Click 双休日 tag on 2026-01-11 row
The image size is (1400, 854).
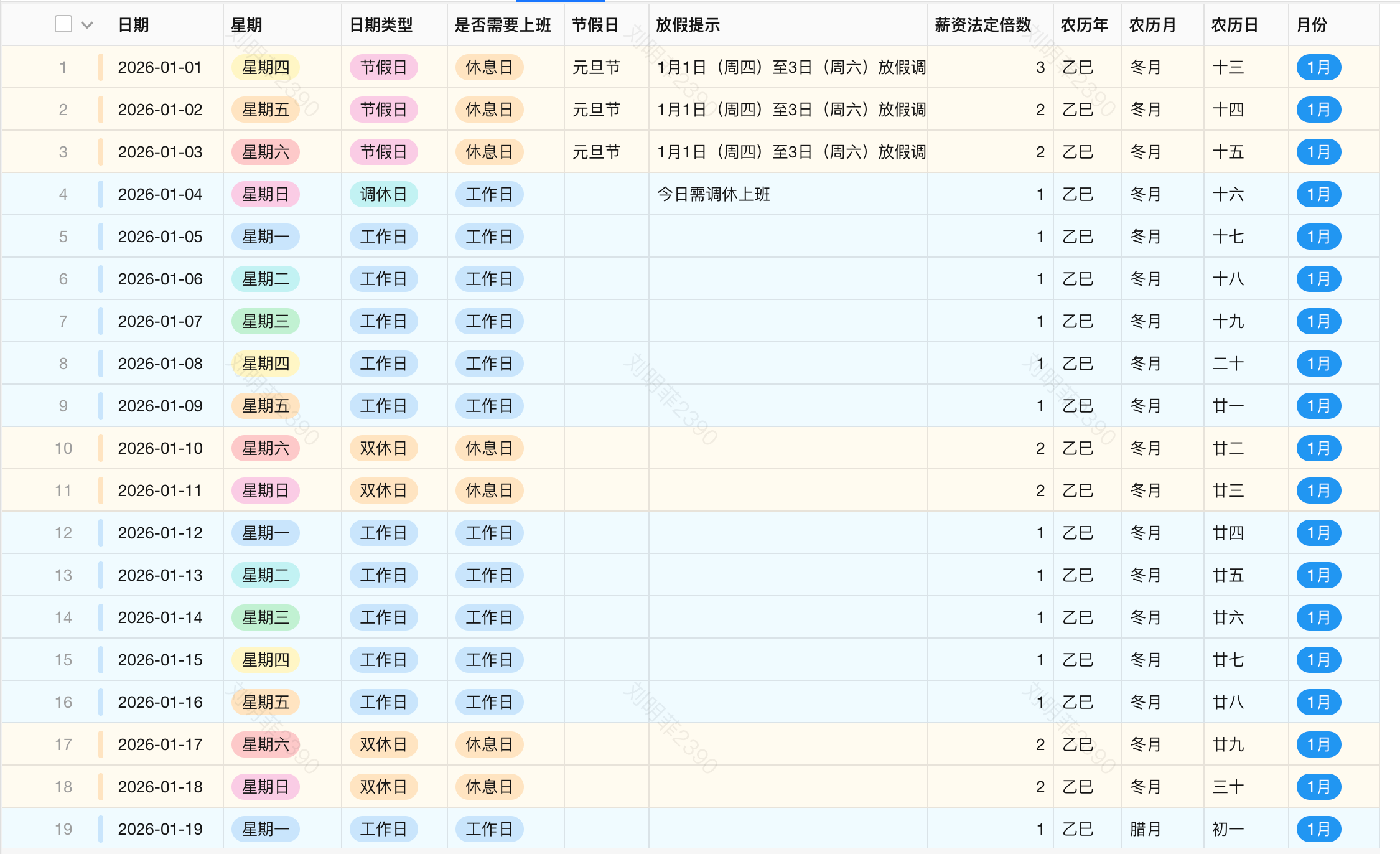(383, 490)
